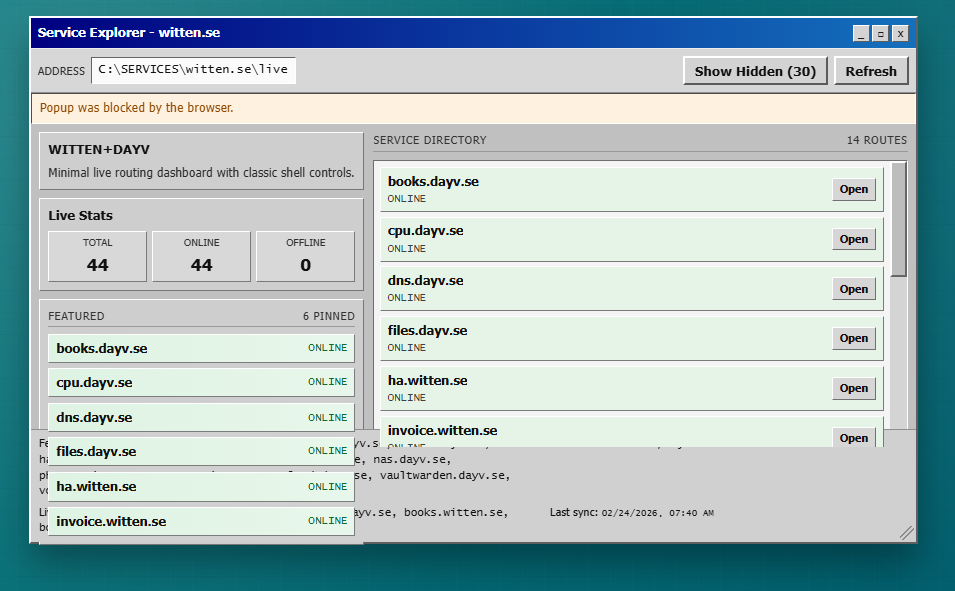Screen dimensions: 955x591
Task: Click the TOTAL stat tile
Action: click(98, 256)
